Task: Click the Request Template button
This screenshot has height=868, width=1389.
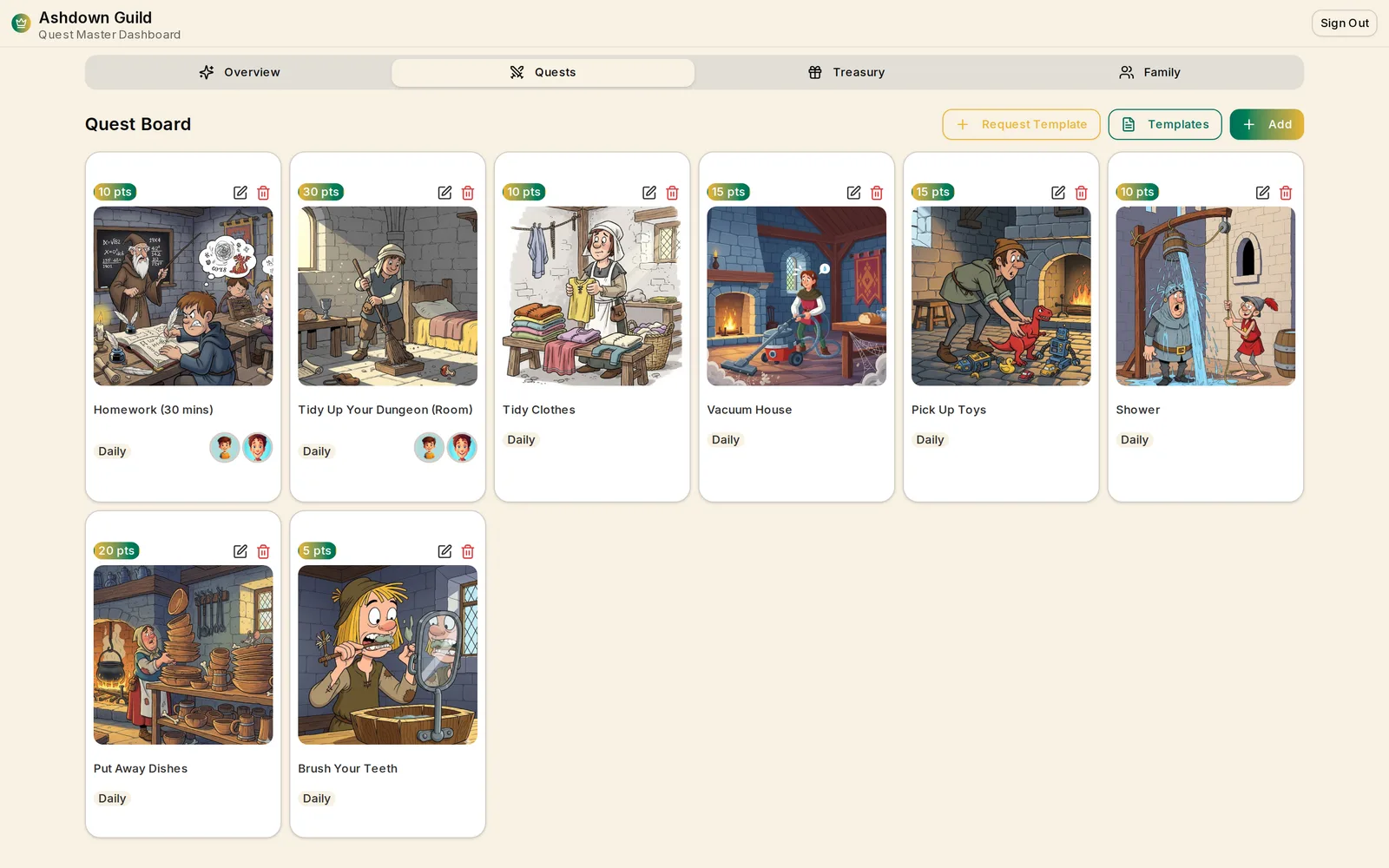Action: (x=1021, y=124)
